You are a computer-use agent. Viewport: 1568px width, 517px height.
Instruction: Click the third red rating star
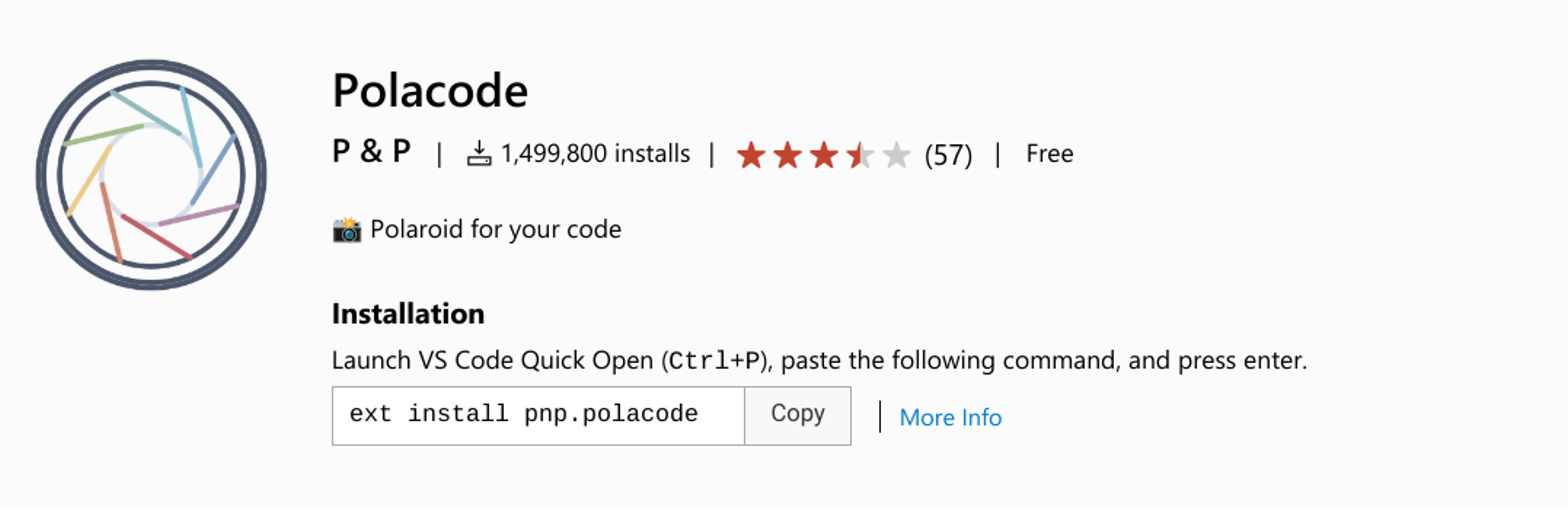coord(824,155)
